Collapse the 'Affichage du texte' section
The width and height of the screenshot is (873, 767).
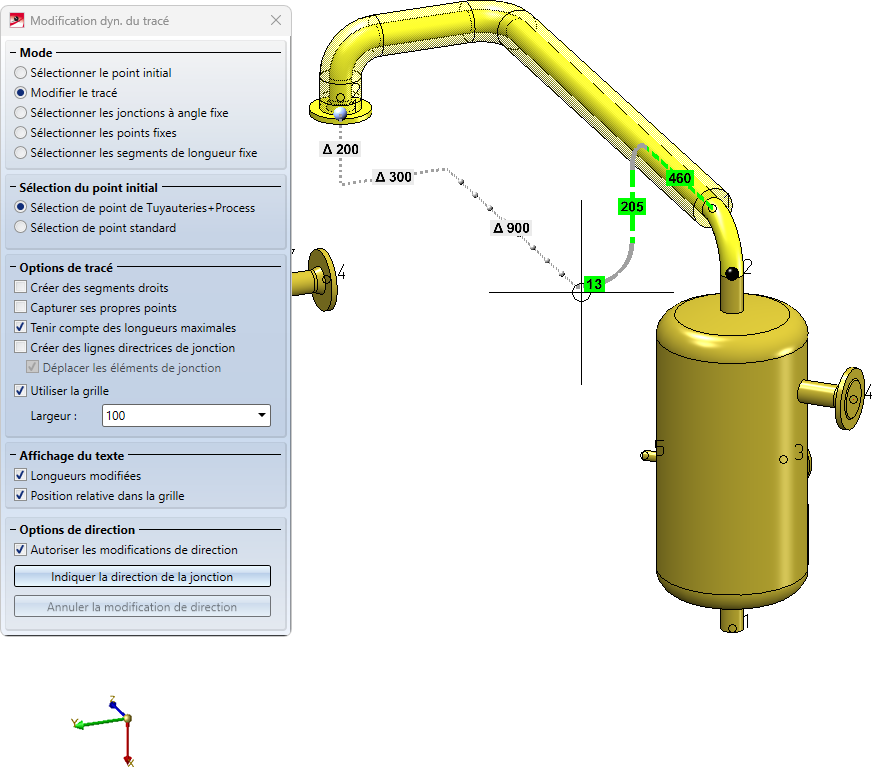pos(13,456)
